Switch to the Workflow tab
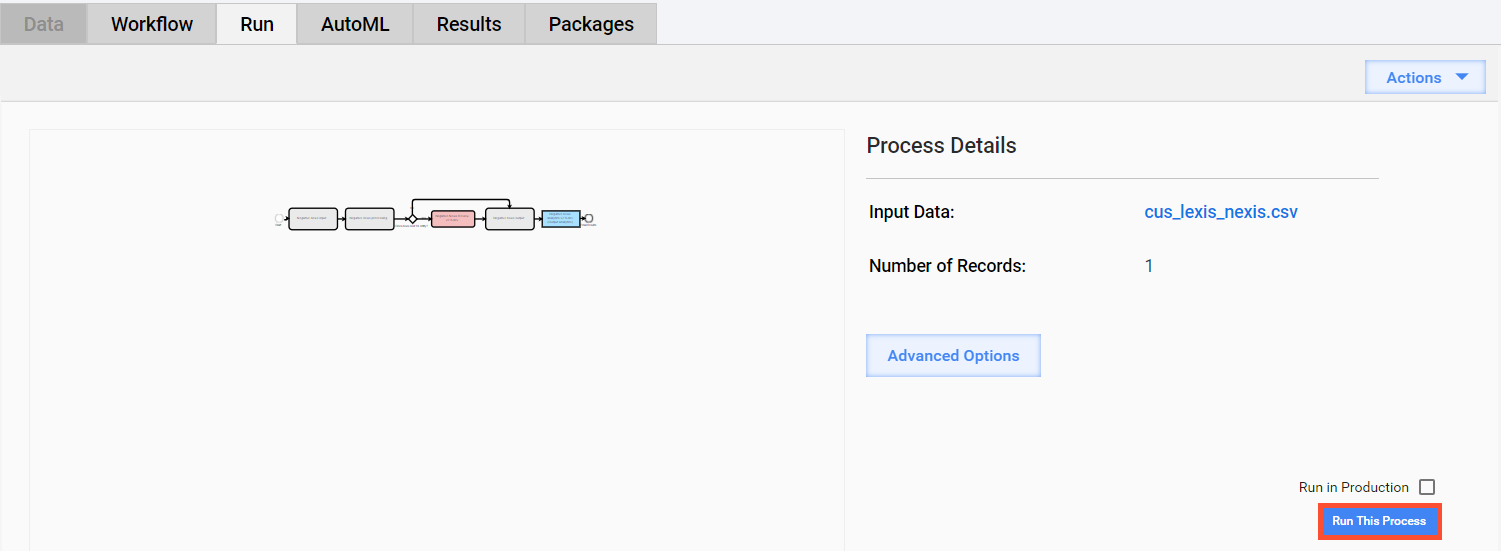This screenshot has width=1501, height=551. pos(152,24)
